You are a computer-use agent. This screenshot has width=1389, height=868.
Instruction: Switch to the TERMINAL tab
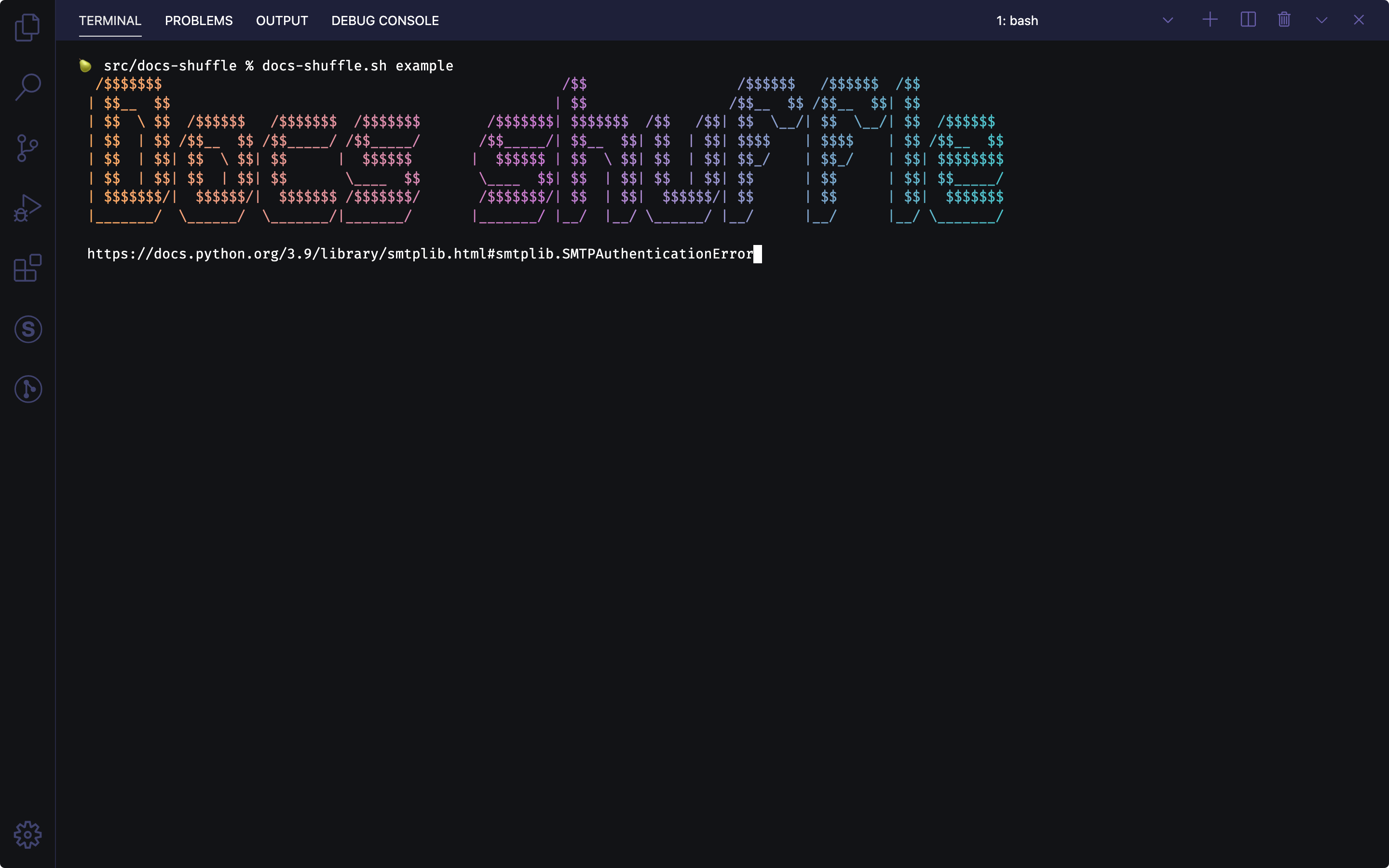[x=110, y=21]
